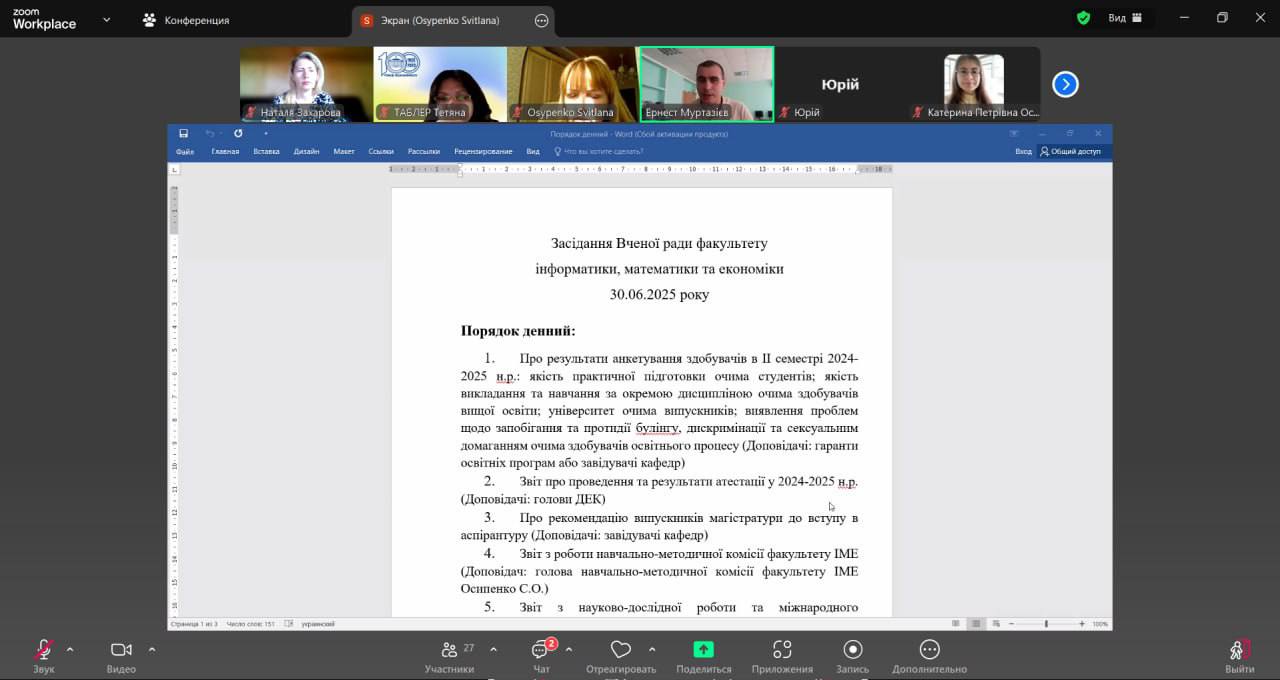Viewport: 1280px width, 680px height.
Task: Expand the arrow next to Участники
Action: pyautogui.click(x=493, y=649)
